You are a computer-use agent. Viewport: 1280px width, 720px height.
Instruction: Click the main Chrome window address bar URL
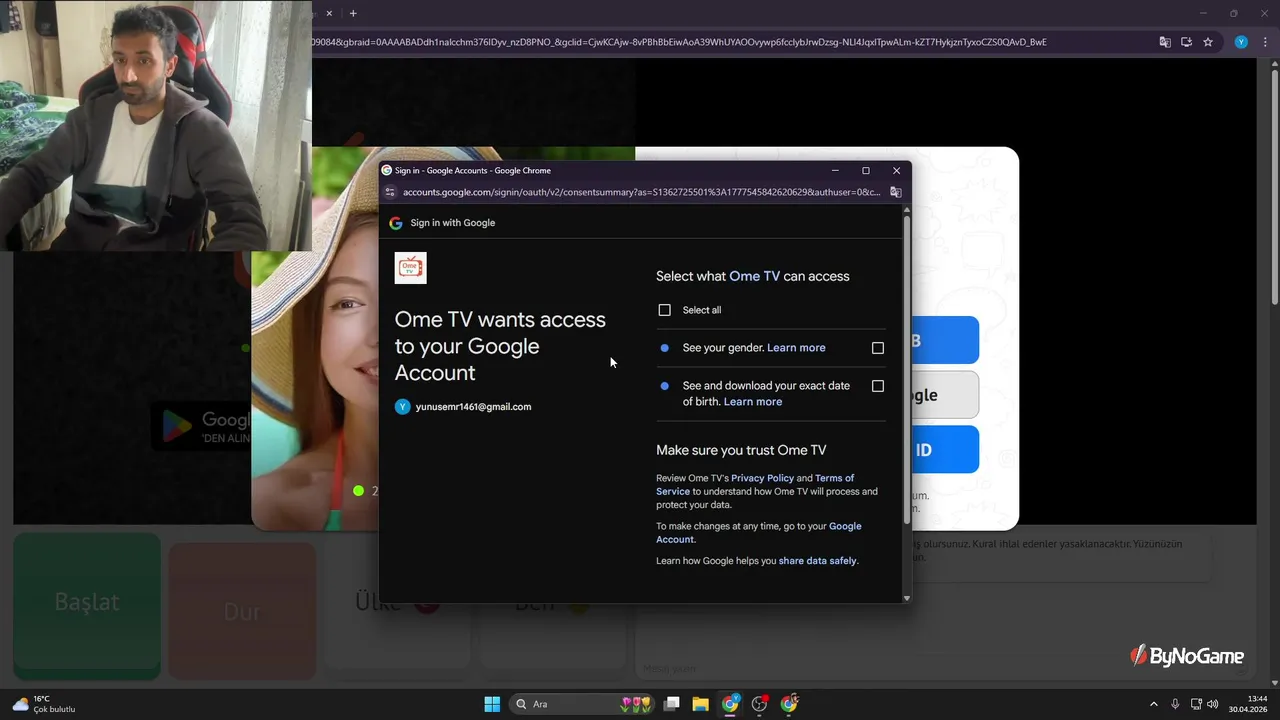pyautogui.click(x=679, y=42)
